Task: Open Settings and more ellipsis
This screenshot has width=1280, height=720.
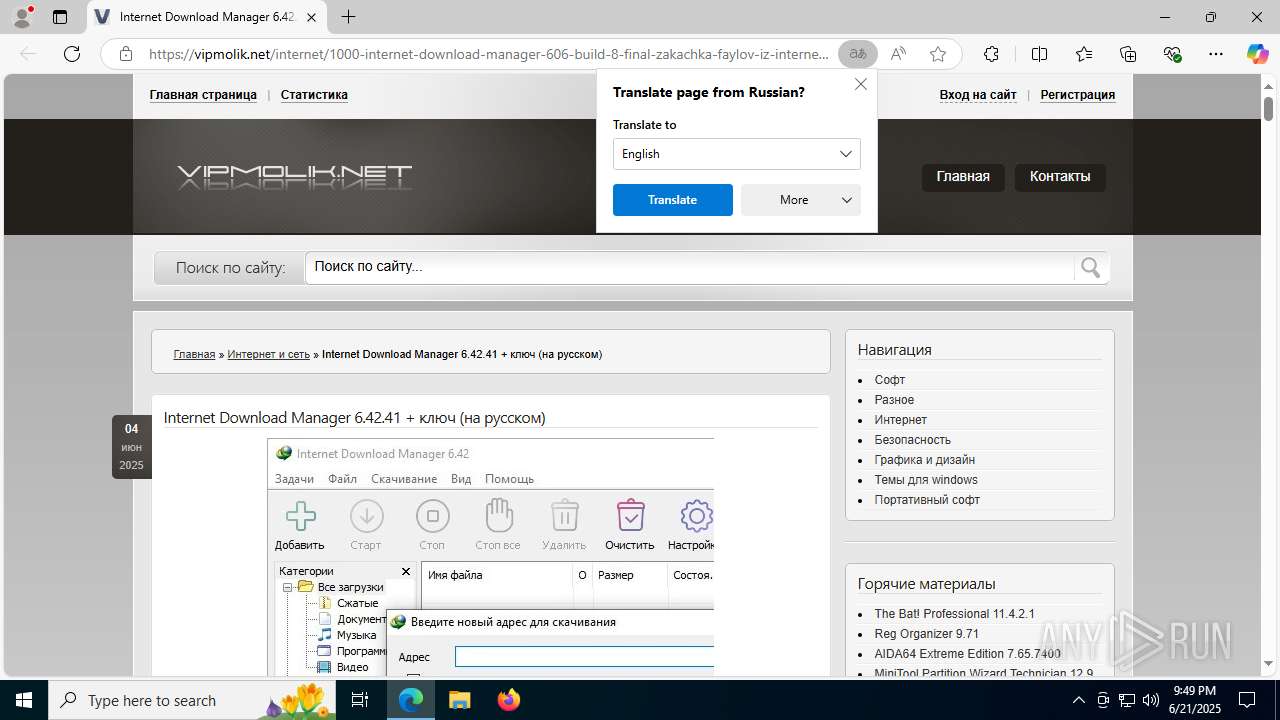Action: click(x=1216, y=54)
